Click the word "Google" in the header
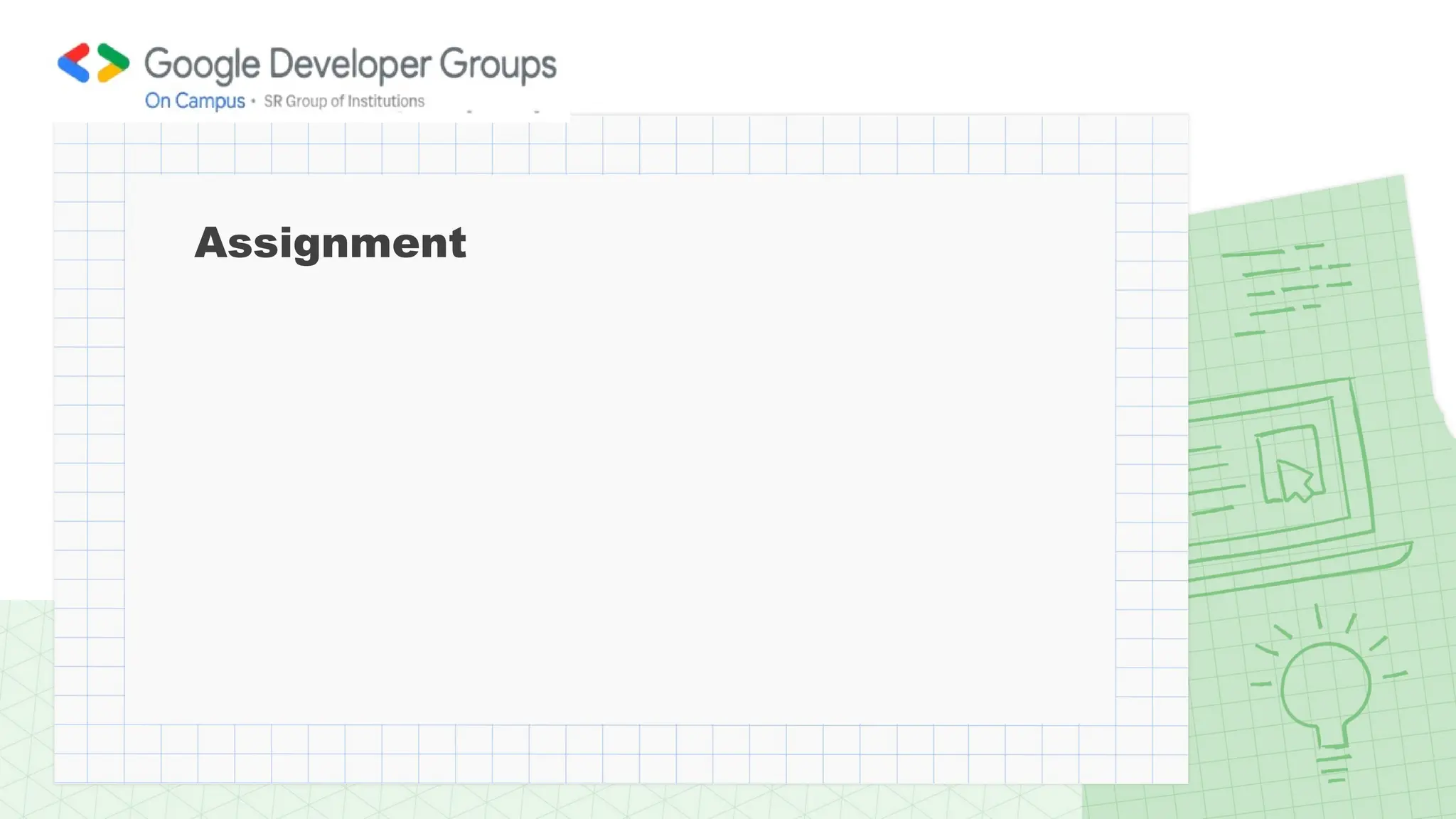This screenshot has width=1456, height=819. pyautogui.click(x=202, y=65)
